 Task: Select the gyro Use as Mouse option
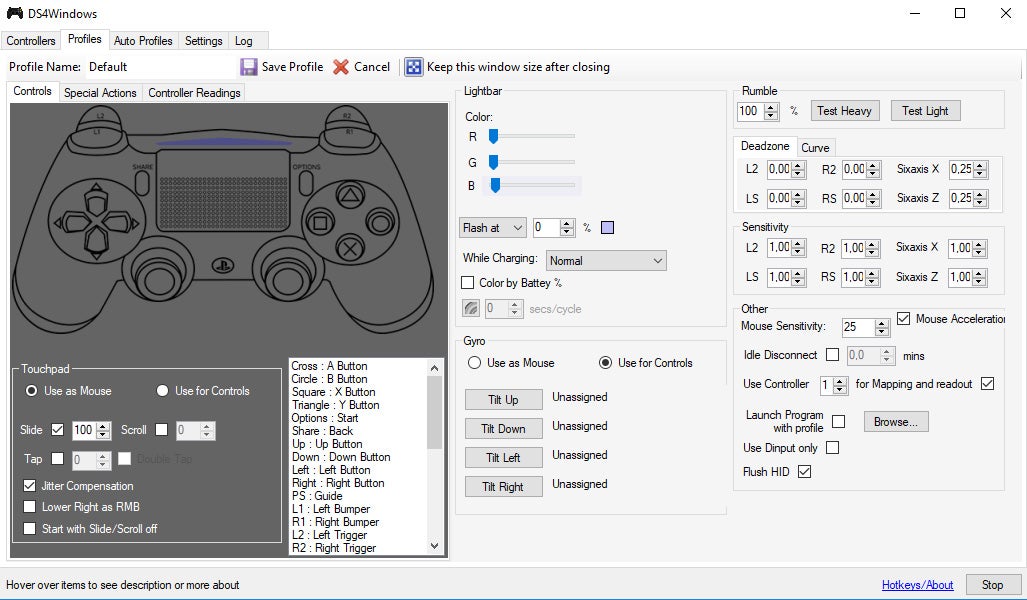(x=473, y=363)
